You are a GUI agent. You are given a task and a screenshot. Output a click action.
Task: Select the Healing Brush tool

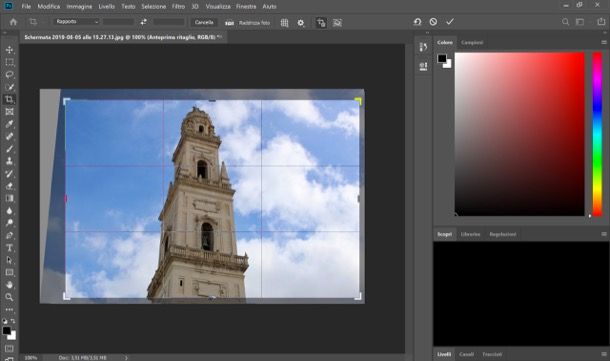coord(9,136)
